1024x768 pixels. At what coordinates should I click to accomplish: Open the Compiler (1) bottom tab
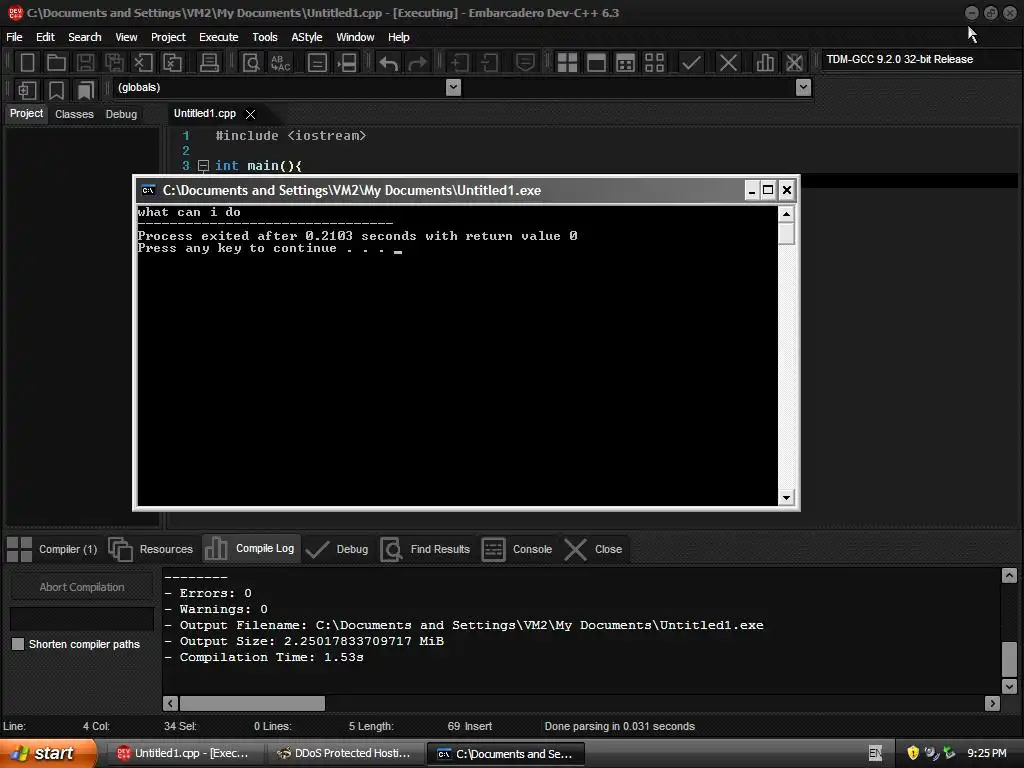[x=52, y=549]
